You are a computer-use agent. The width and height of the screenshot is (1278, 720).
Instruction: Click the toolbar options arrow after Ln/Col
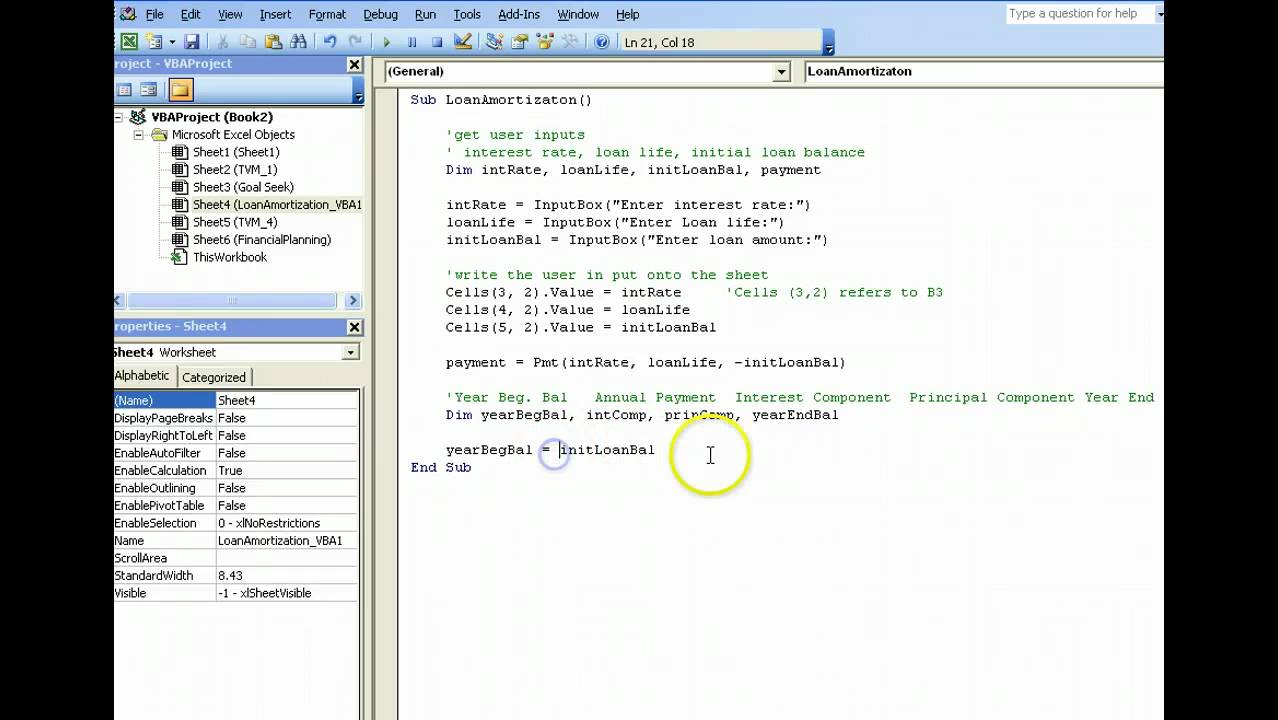click(x=828, y=43)
